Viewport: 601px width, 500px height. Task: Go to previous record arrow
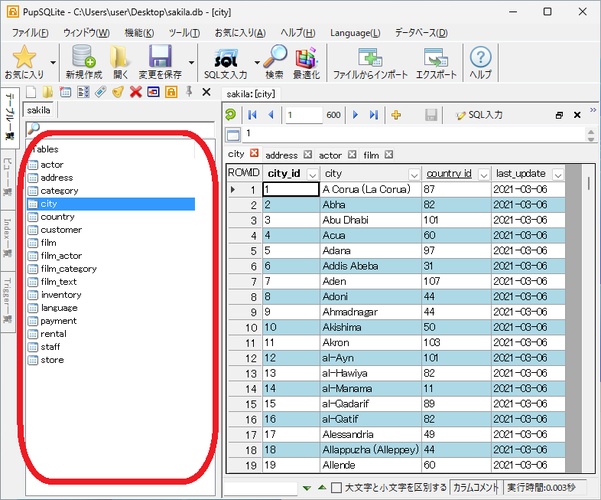(x=271, y=115)
